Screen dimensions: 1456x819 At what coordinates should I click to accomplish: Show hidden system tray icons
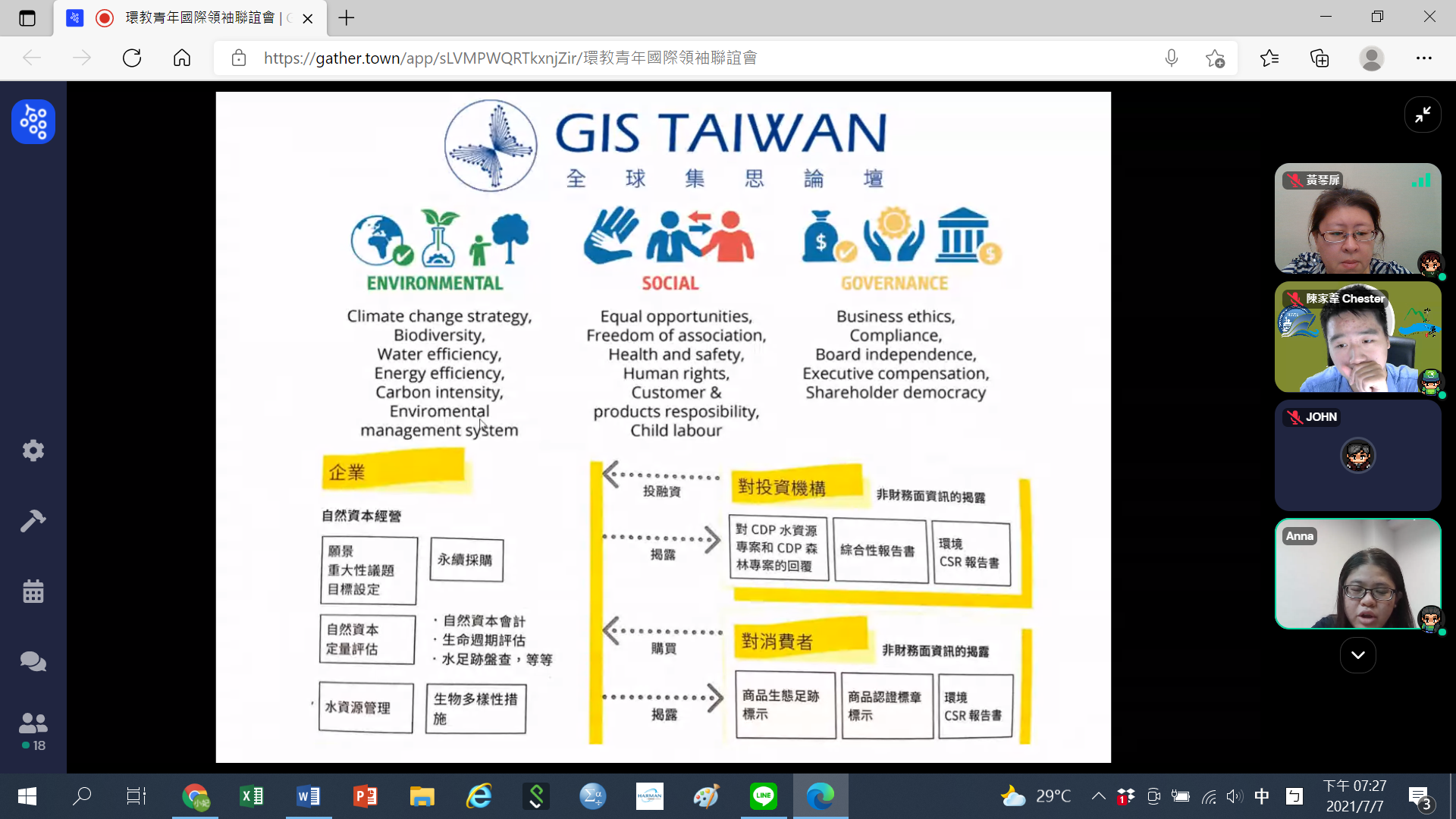pyautogui.click(x=1098, y=796)
